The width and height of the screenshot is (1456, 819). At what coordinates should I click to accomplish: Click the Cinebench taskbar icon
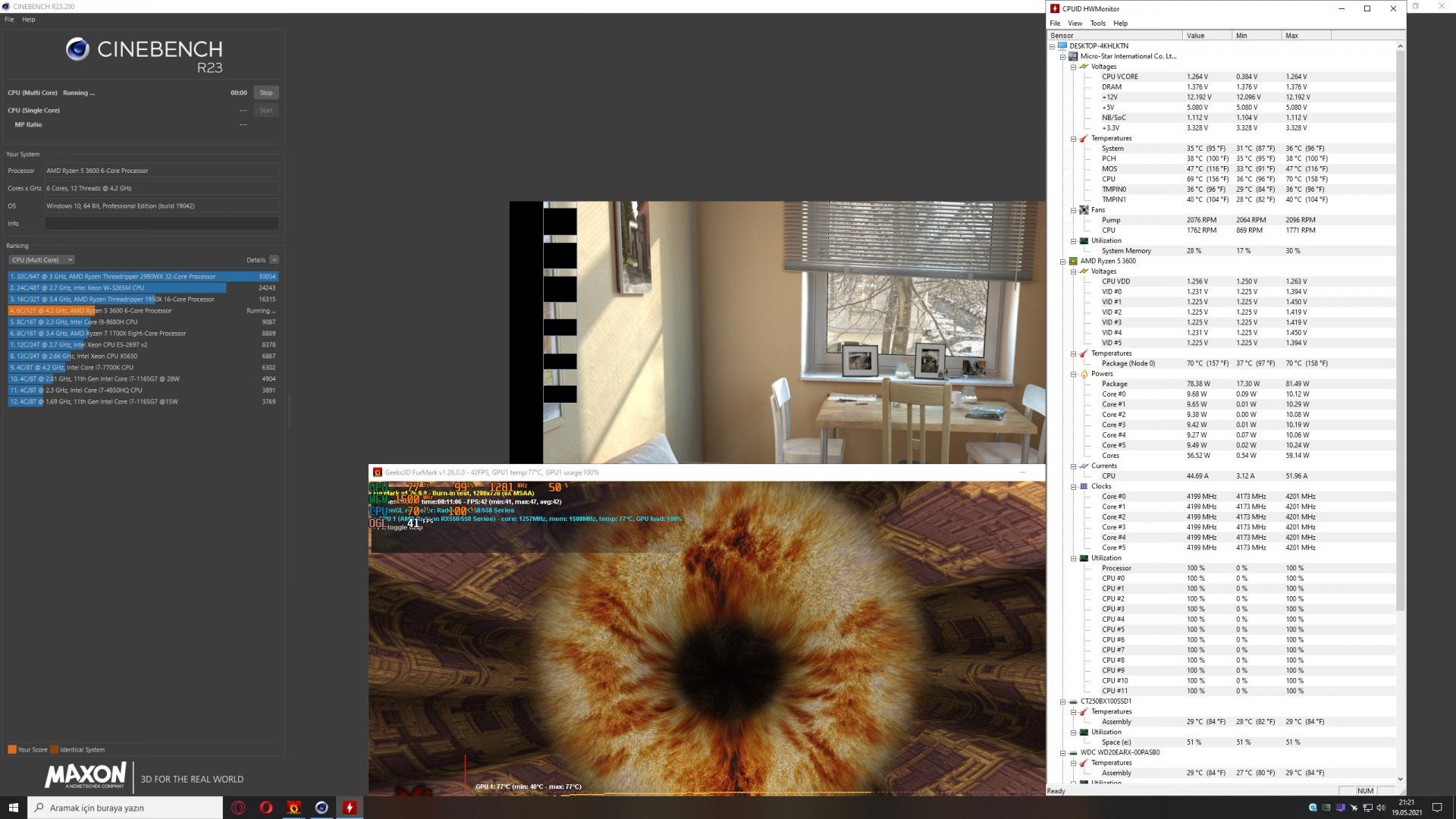[322, 808]
